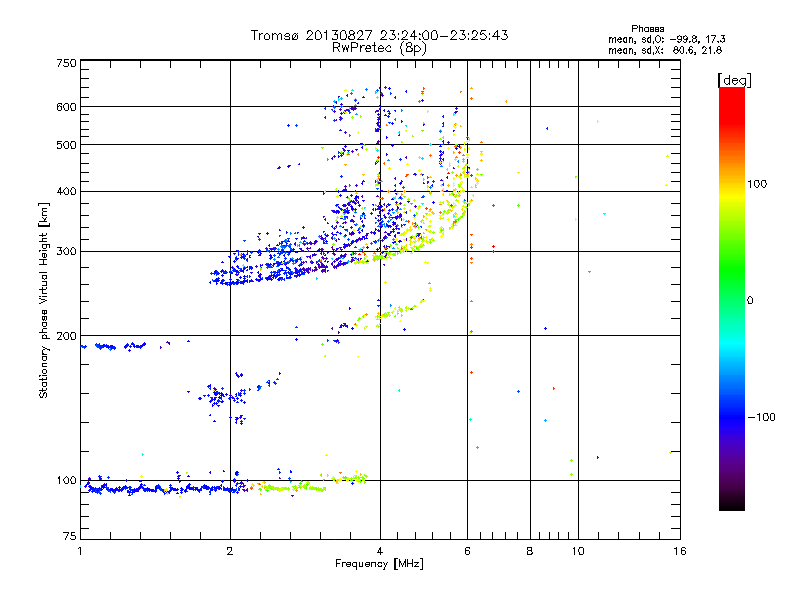Click the x-axis tick label '2'
The height and width of the screenshot is (600, 800).
(x=230, y=551)
